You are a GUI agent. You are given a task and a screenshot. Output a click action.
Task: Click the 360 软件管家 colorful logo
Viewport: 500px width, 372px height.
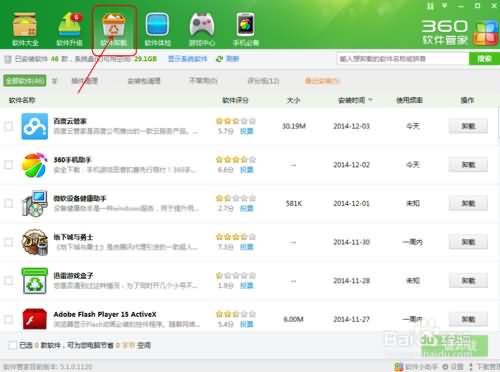coord(485,33)
